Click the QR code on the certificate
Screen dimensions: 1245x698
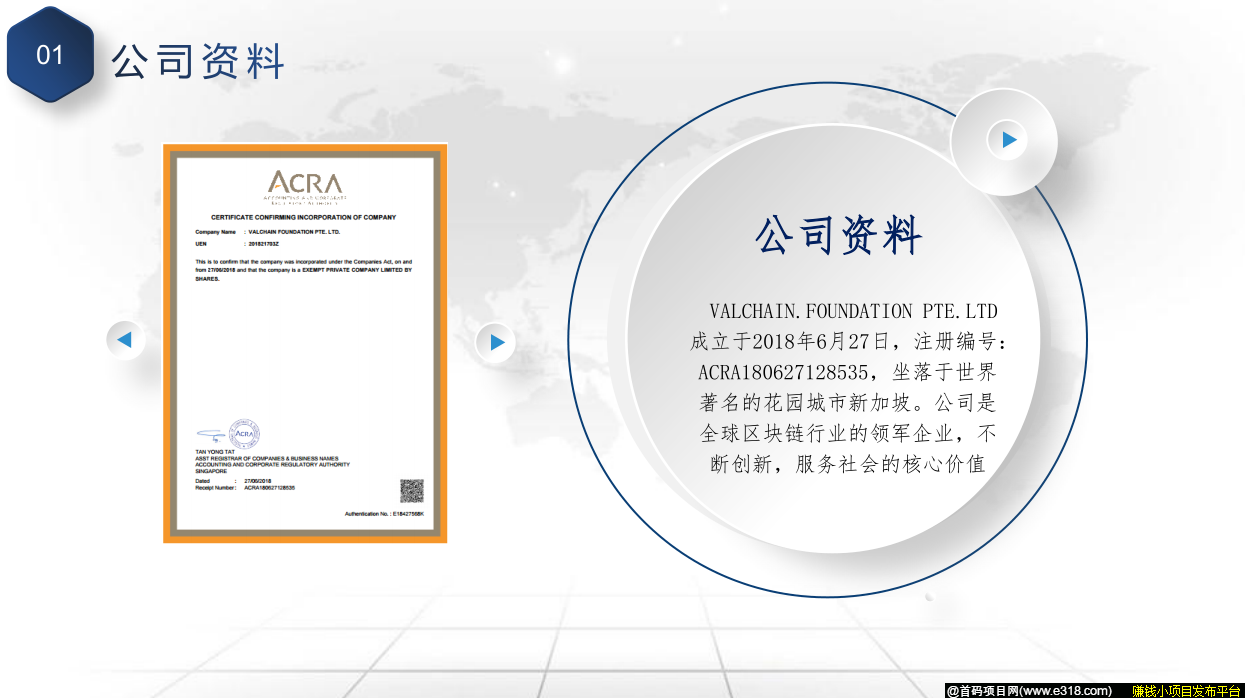[x=412, y=491]
